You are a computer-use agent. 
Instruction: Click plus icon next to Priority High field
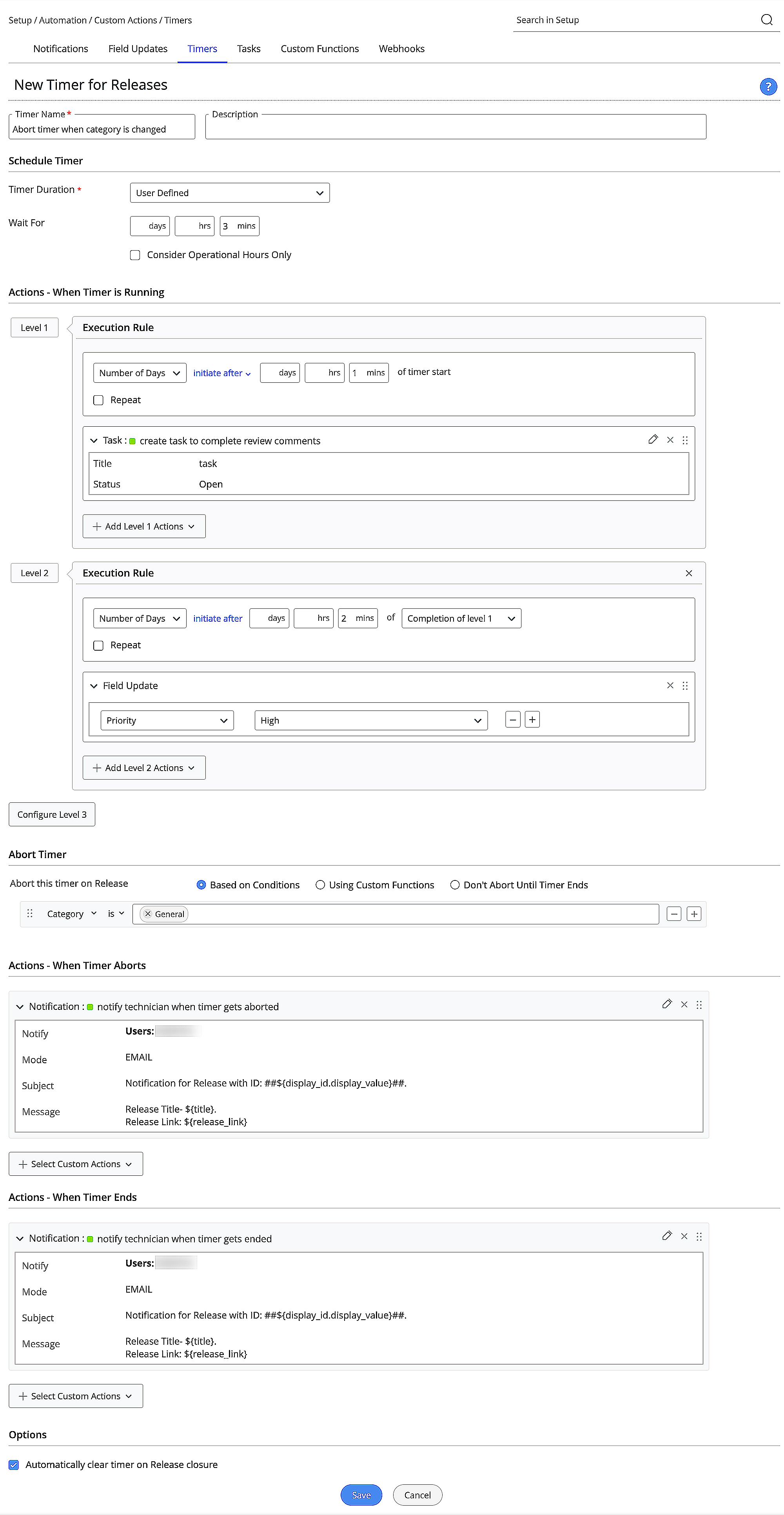click(532, 719)
